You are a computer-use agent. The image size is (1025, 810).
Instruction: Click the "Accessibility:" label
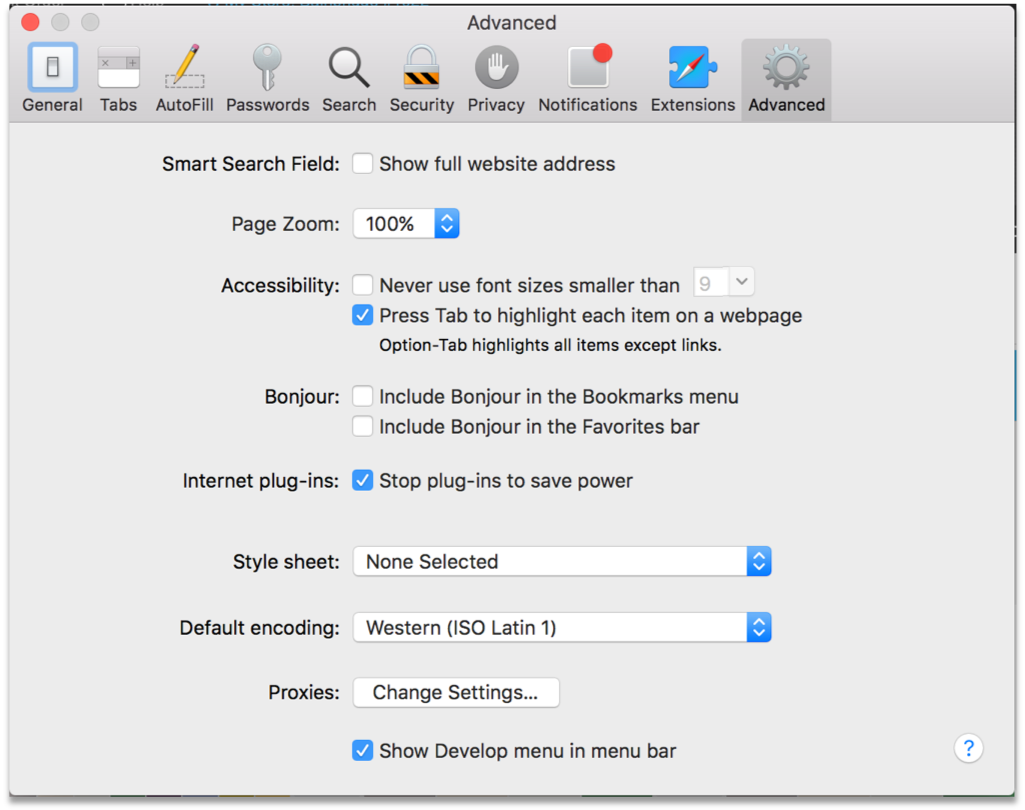pos(280,286)
